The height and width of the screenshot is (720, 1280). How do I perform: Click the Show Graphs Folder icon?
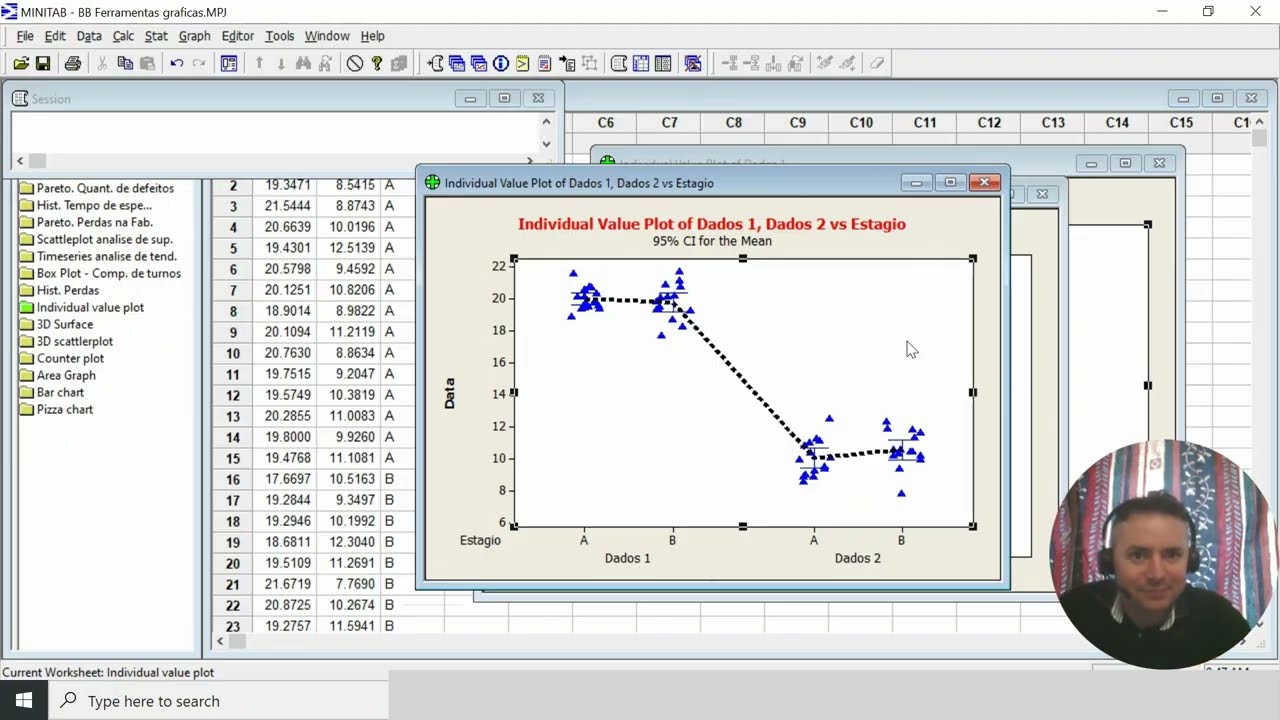tap(479, 63)
